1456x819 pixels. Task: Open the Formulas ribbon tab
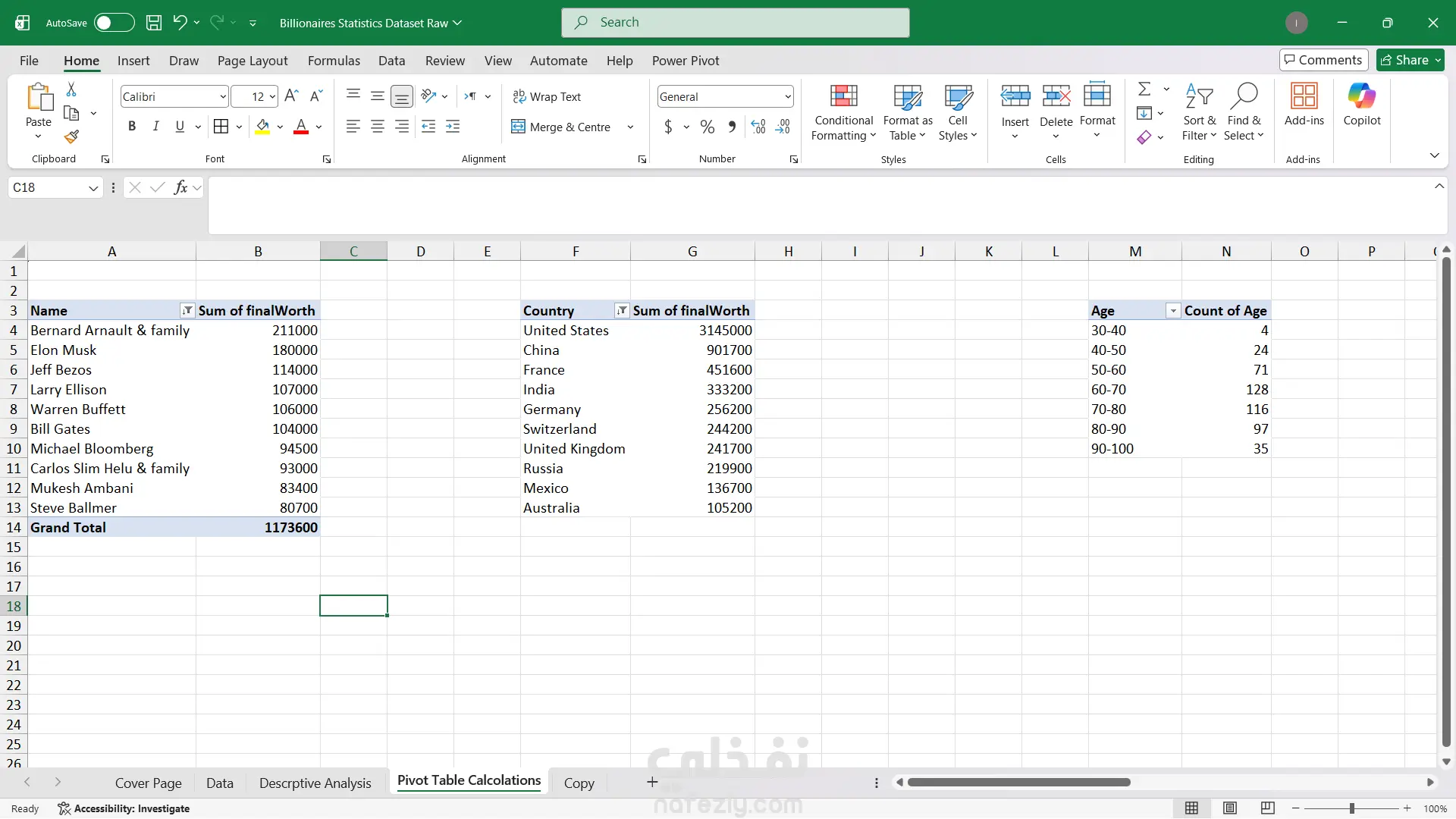click(334, 61)
